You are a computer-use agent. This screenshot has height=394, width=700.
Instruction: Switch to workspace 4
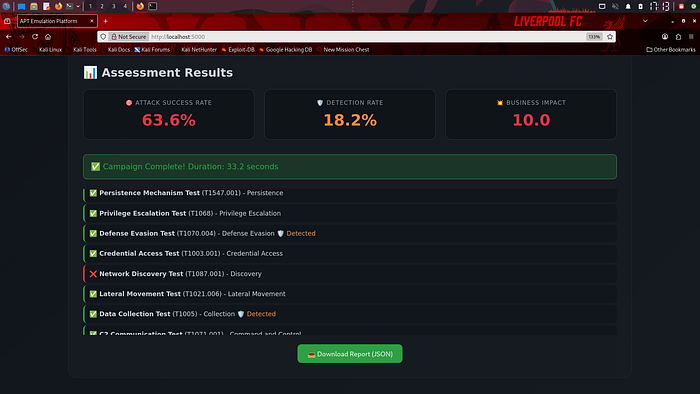click(x=125, y=6)
